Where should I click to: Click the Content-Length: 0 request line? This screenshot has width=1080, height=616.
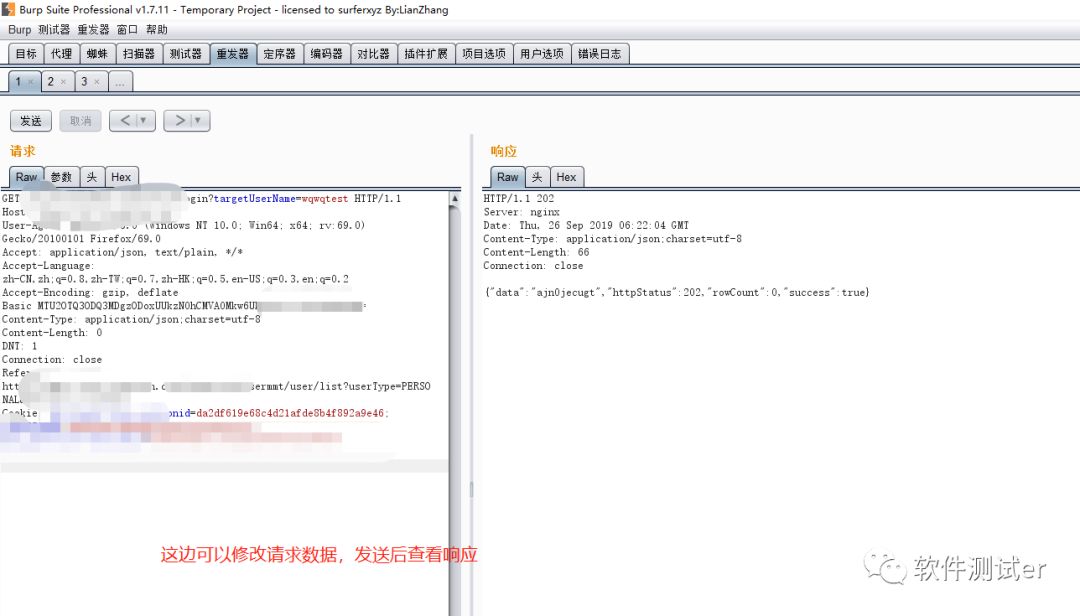pyautogui.click(x=52, y=333)
